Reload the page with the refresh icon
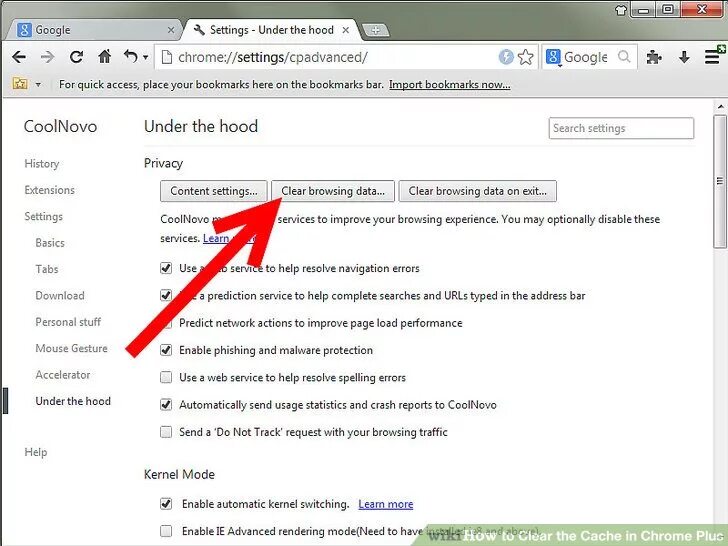Image resolution: width=728 pixels, height=546 pixels. click(x=76, y=57)
